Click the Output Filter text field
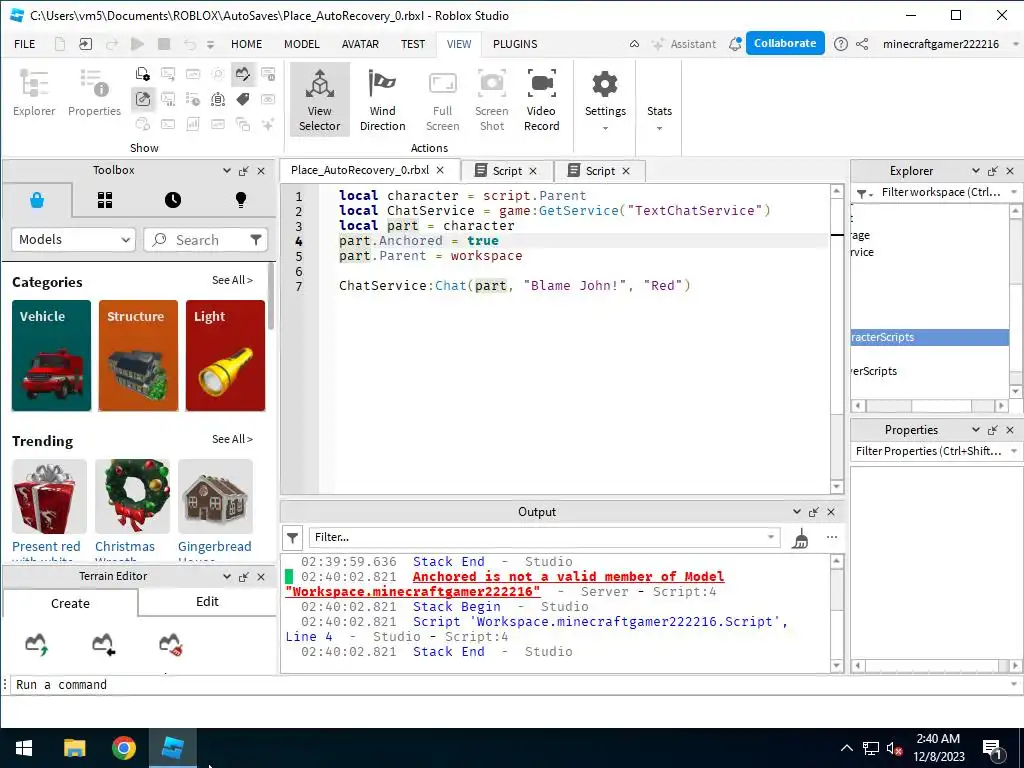Screen dimensions: 1024x768 pos(544,537)
